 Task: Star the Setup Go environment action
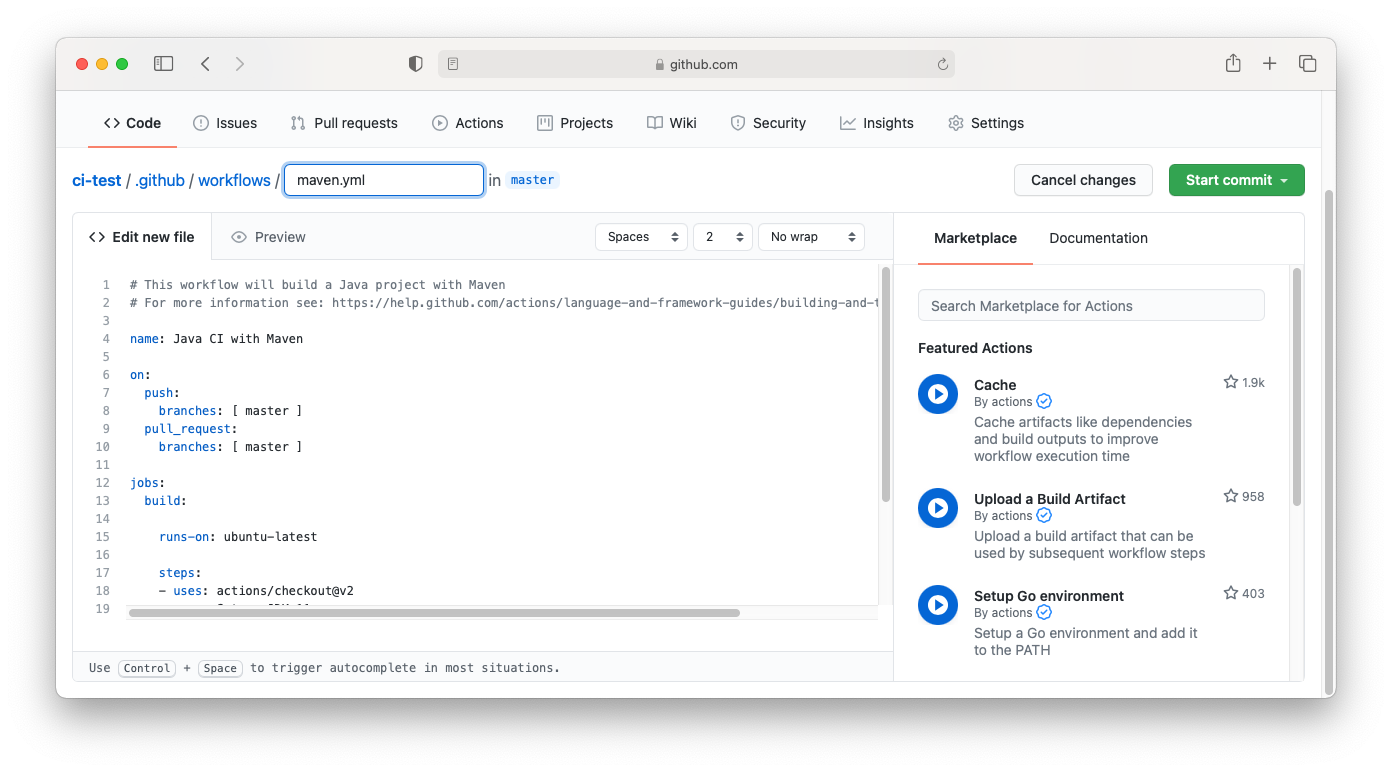coord(1230,593)
